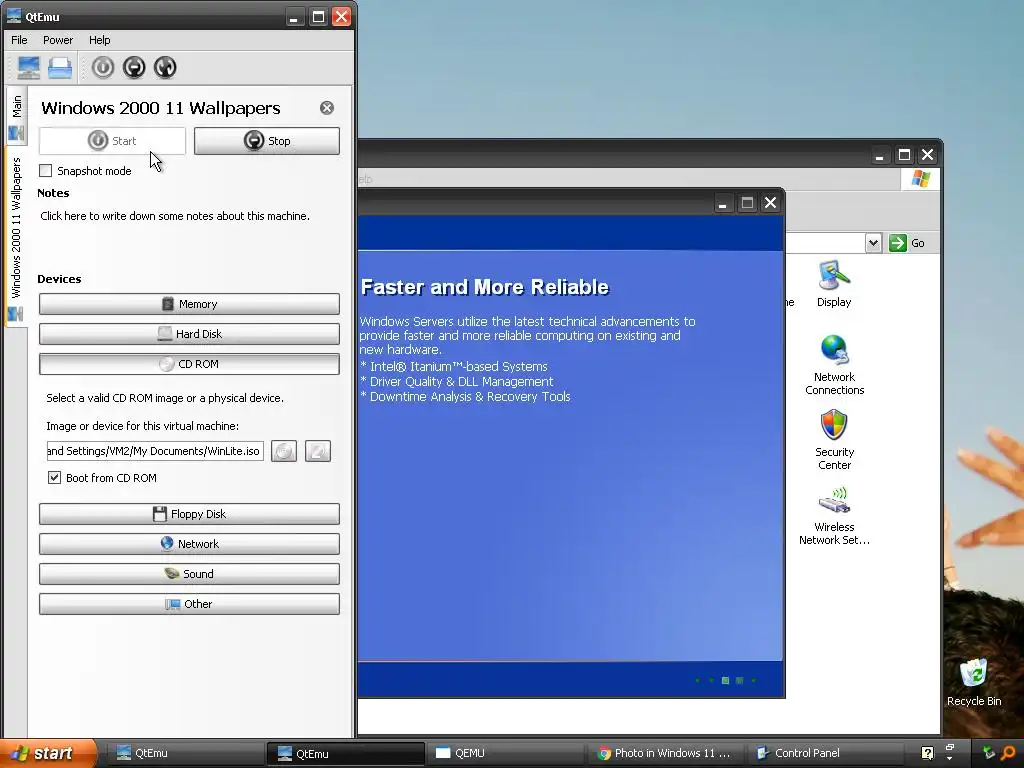Screen dimensions: 1024x768
Task: Open the Help menu
Action: (99, 40)
